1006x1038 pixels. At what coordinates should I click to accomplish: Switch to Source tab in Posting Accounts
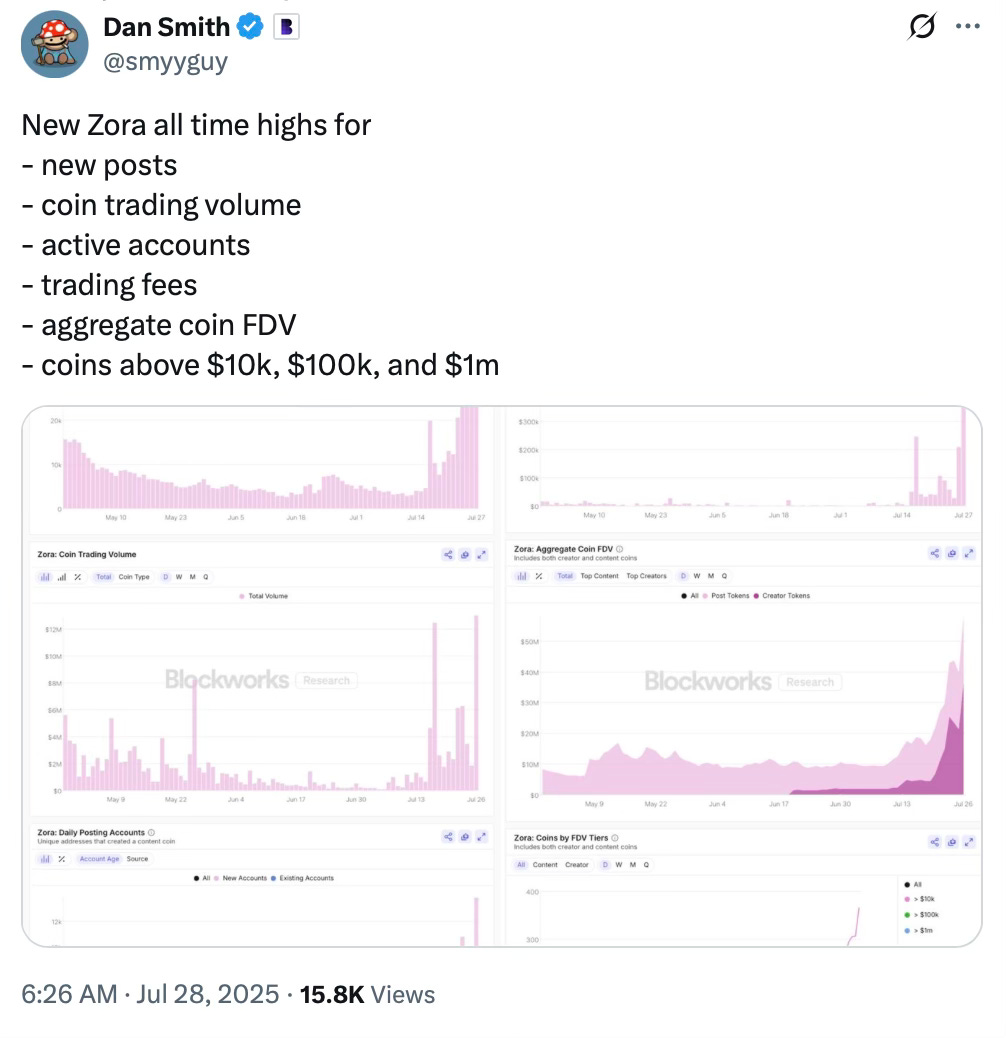click(137, 859)
